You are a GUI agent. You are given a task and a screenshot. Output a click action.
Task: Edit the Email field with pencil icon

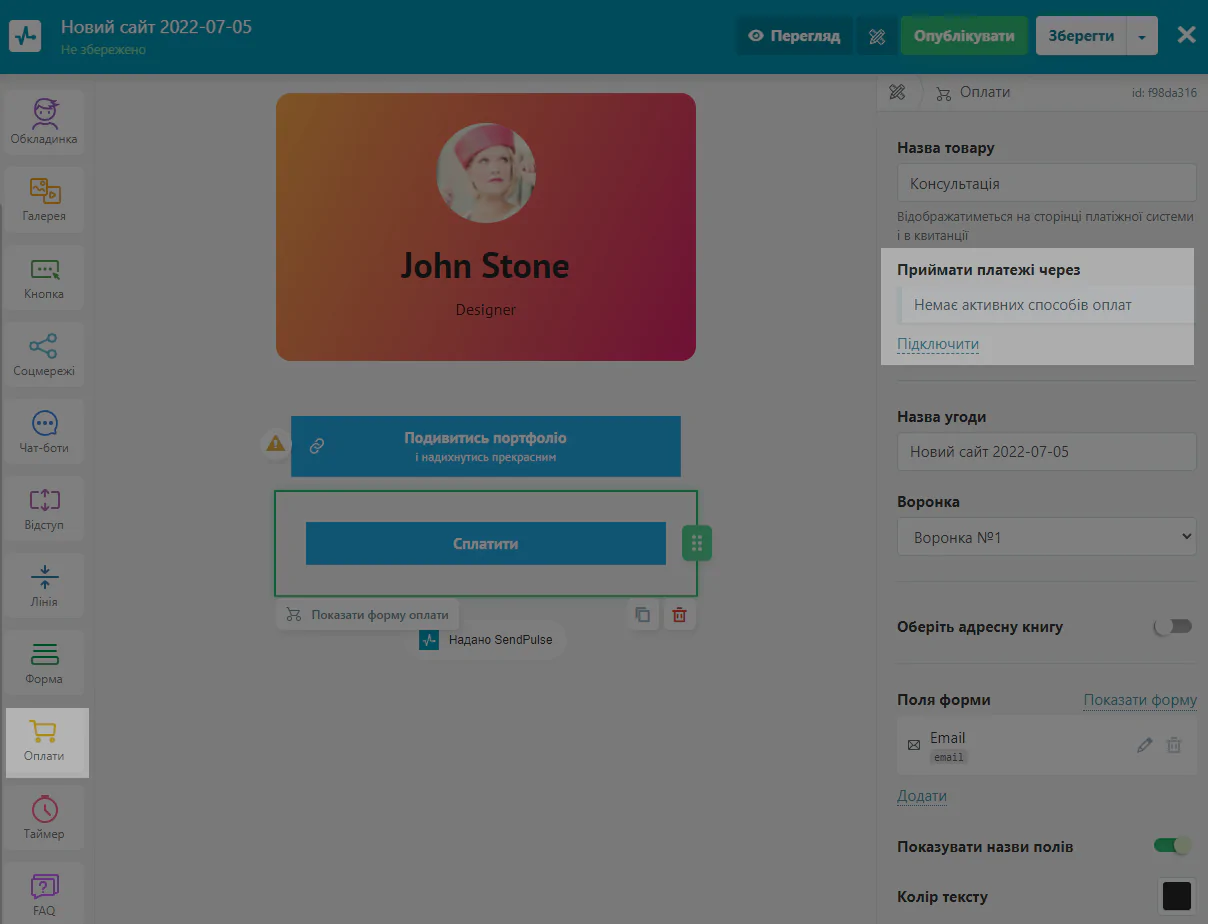pyautogui.click(x=1144, y=745)
